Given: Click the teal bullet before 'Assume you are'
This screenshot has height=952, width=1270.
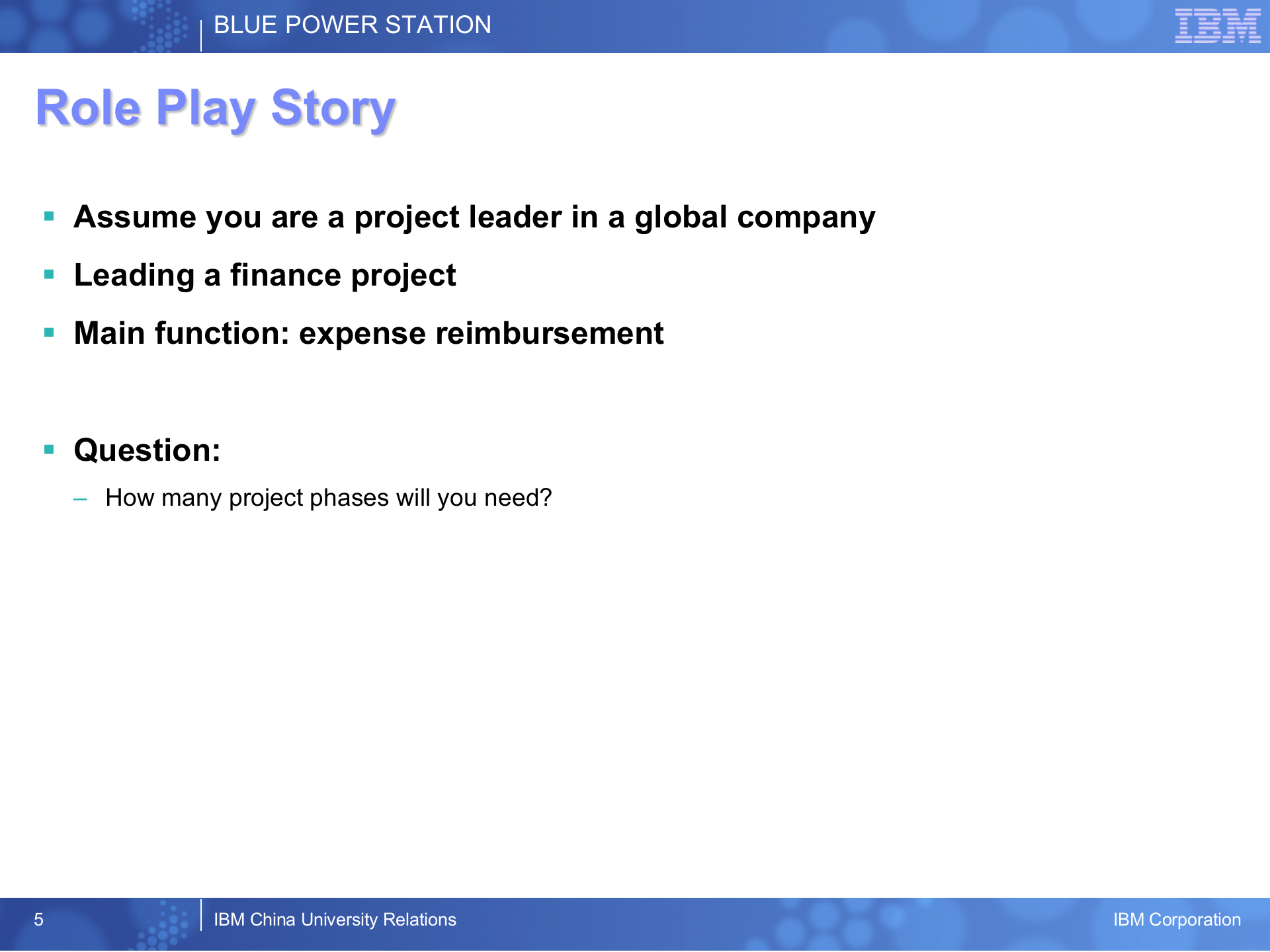Looking at the screenshot, I should pyautogui.click(x=49, y=216).
